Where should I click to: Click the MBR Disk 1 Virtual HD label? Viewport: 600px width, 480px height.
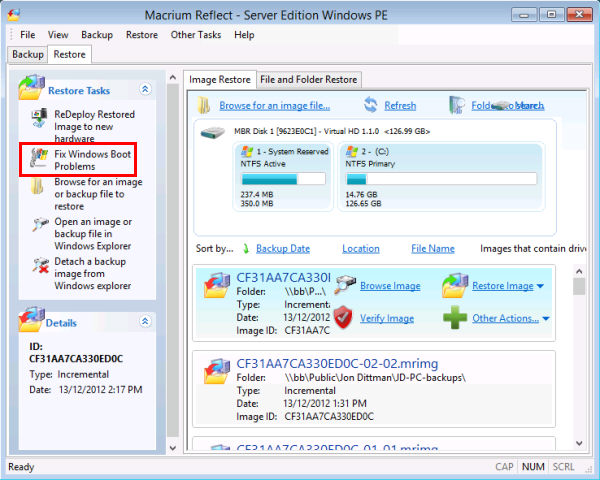(332, 131)
